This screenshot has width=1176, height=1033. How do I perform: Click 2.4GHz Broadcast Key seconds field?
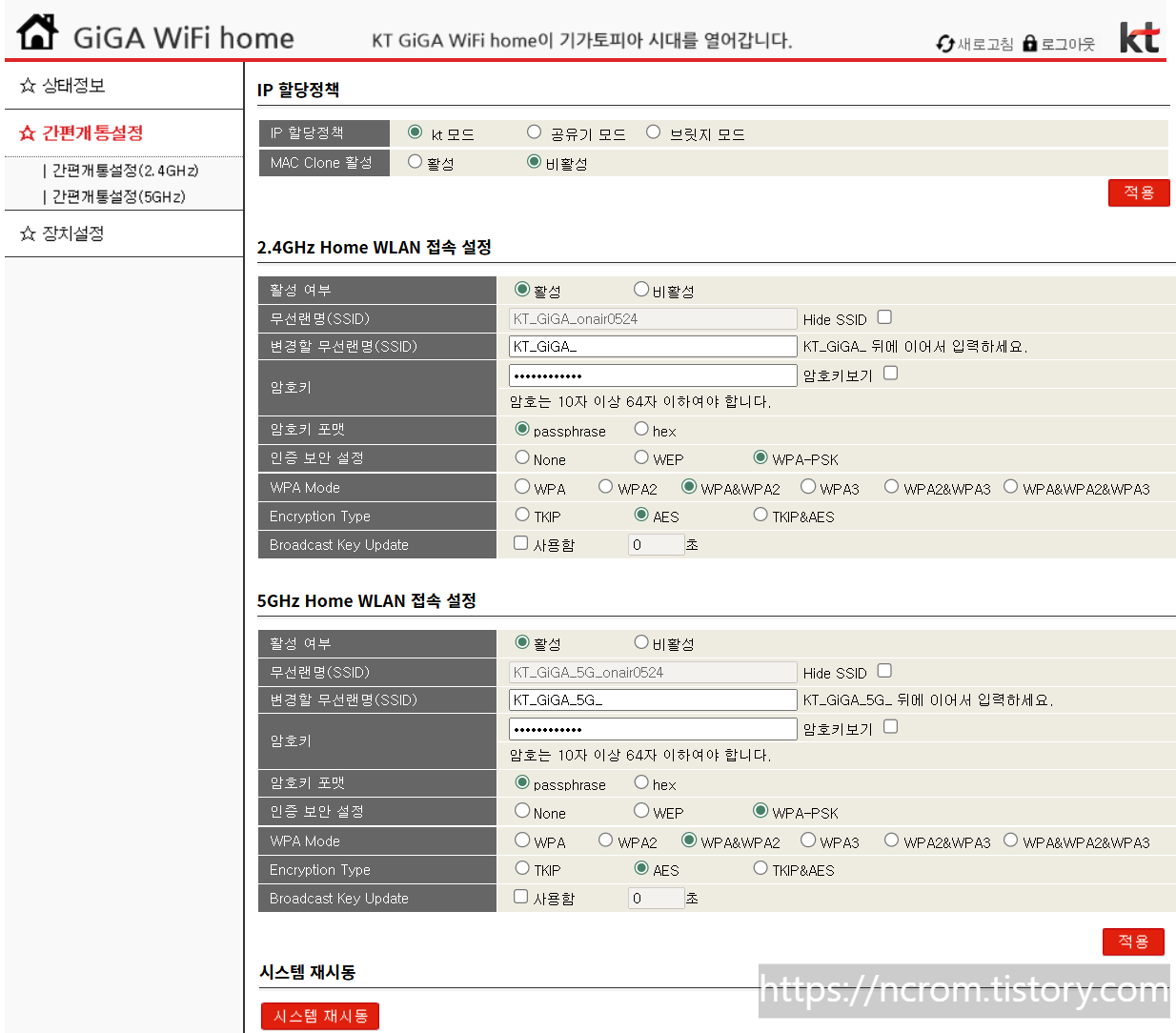click(x=657, y=545)
